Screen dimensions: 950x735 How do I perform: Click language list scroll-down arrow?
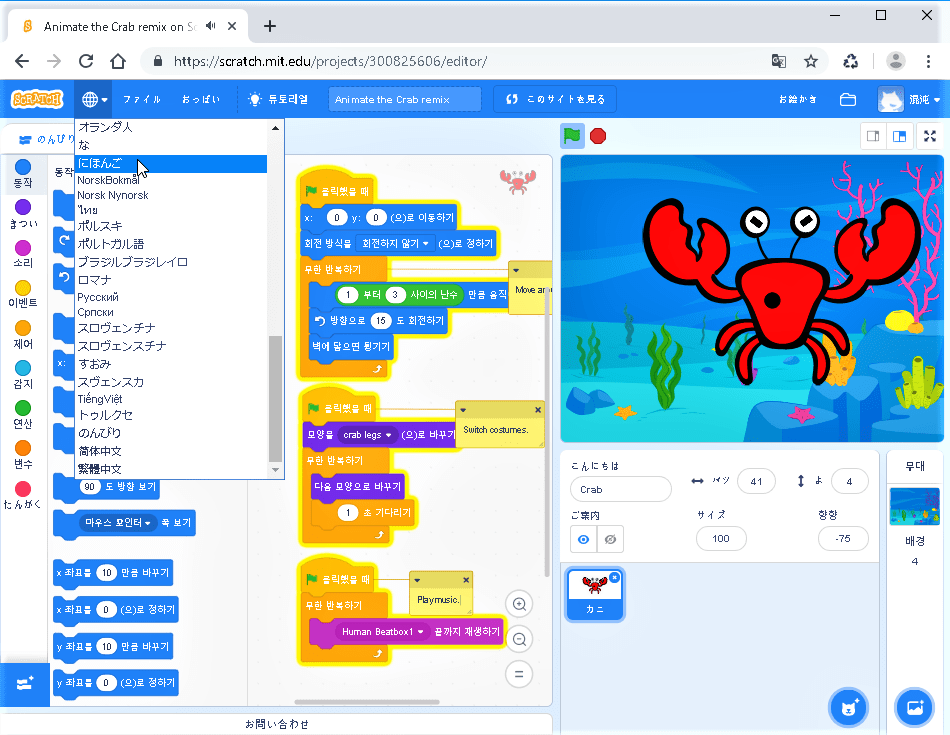coord(276,470)
